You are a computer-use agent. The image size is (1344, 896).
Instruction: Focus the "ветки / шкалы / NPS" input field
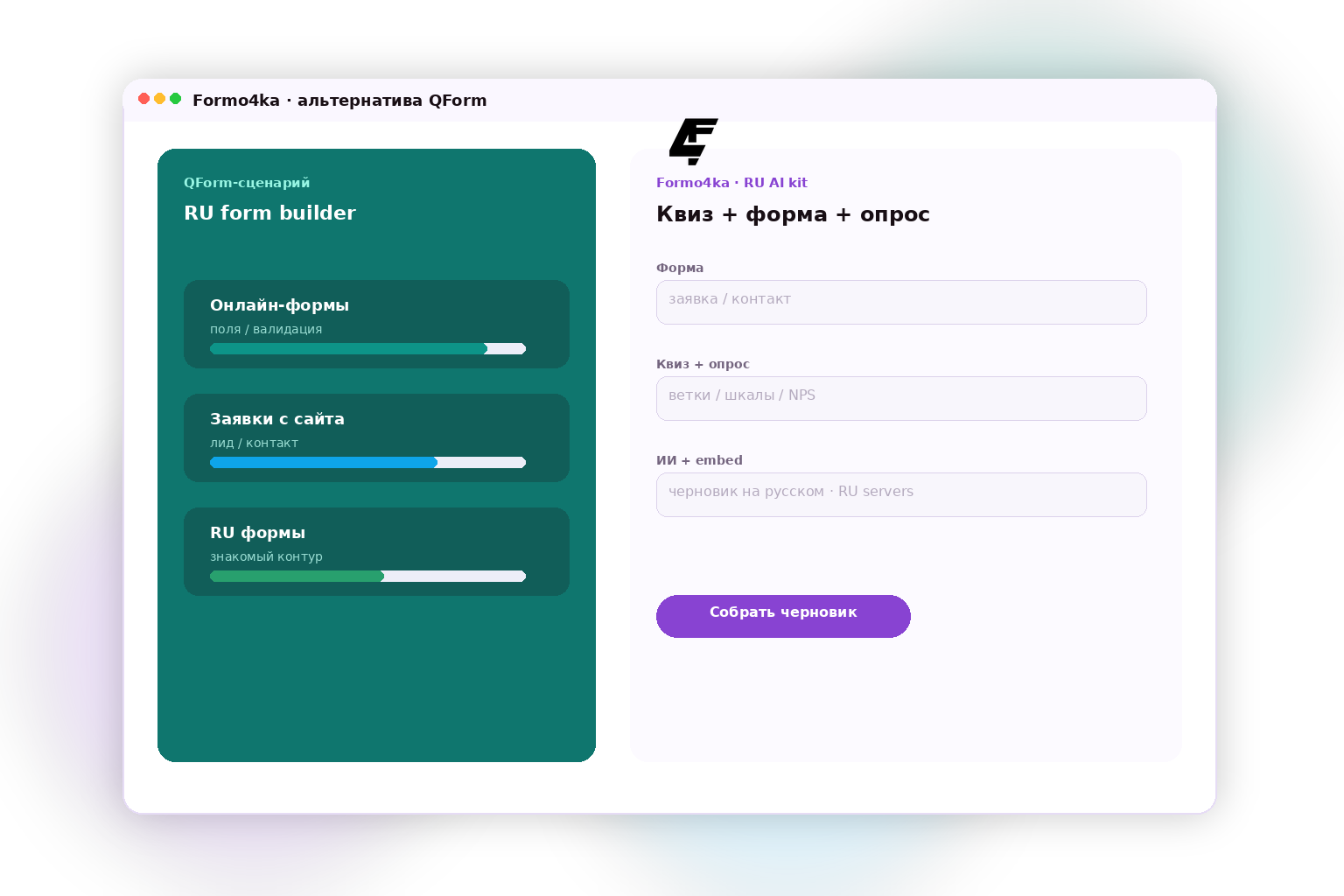[901, 398]
